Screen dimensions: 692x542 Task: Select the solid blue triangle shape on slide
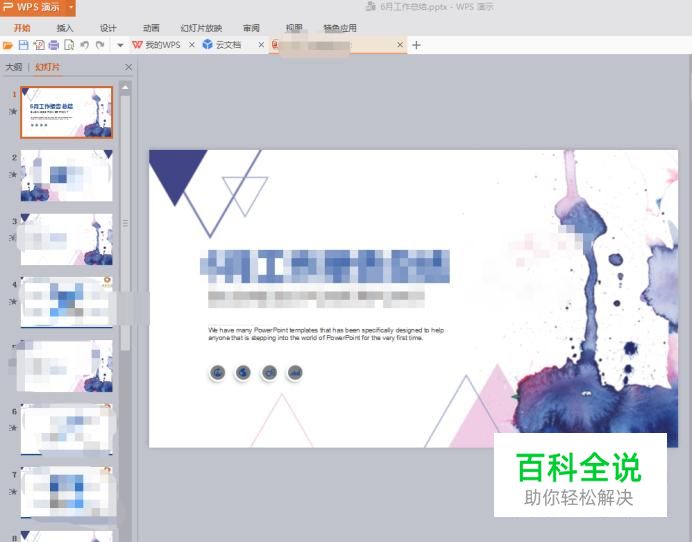(177, 172)
